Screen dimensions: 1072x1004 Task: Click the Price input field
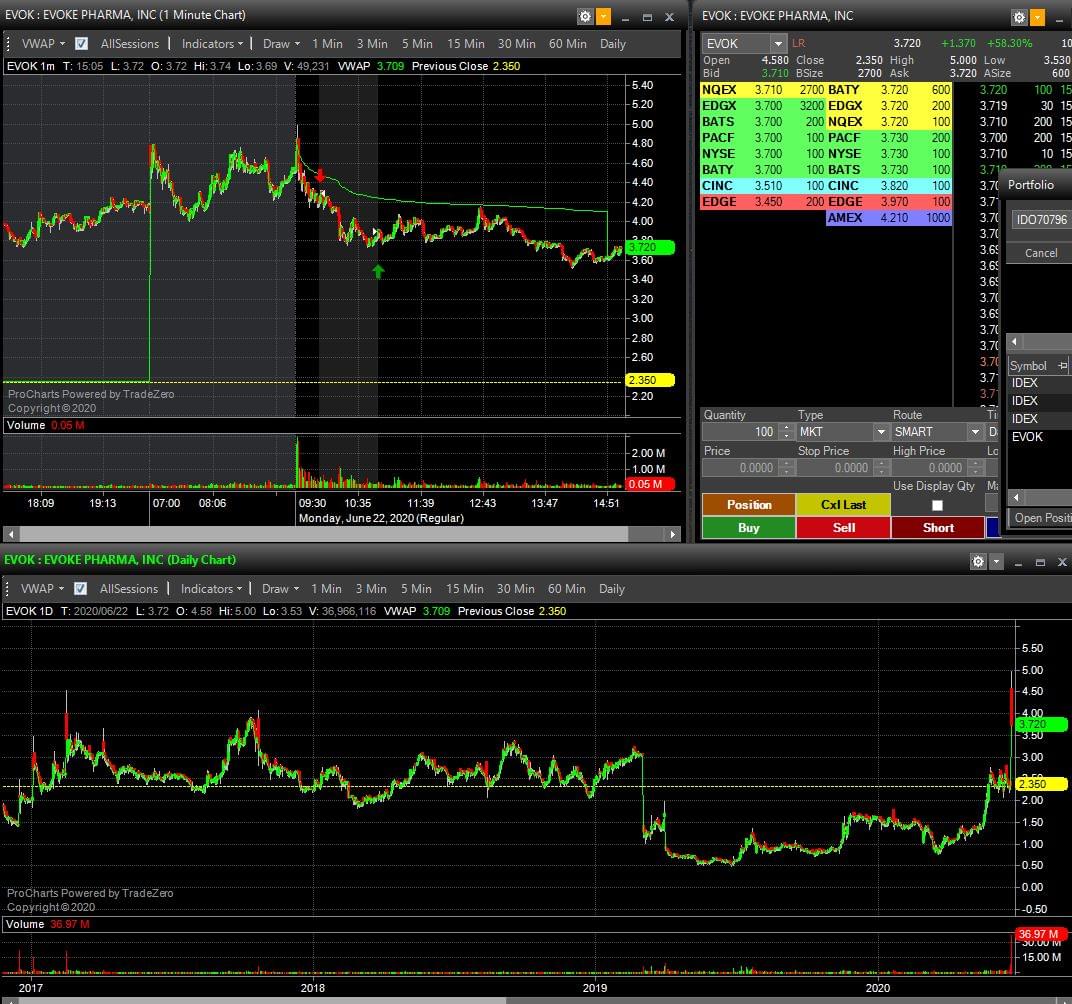click(739, 468)
